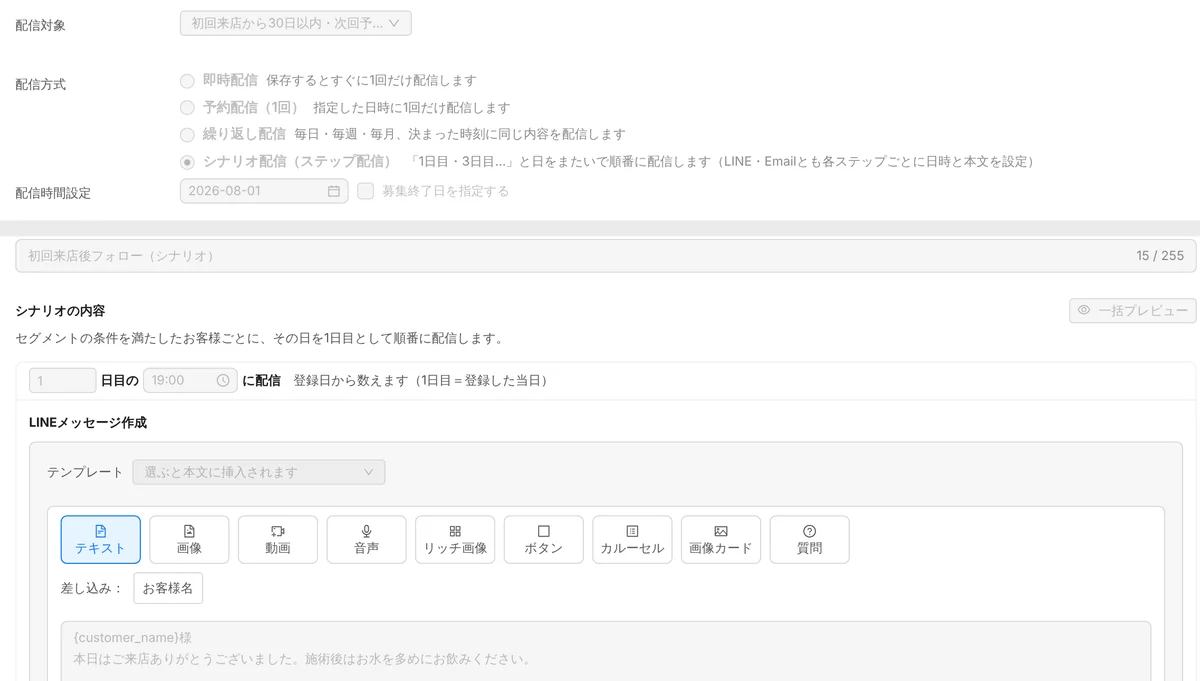Viewport: 1200px width, 681px height.
Task: Insert お客様名 merge tag
Action: 168,588
